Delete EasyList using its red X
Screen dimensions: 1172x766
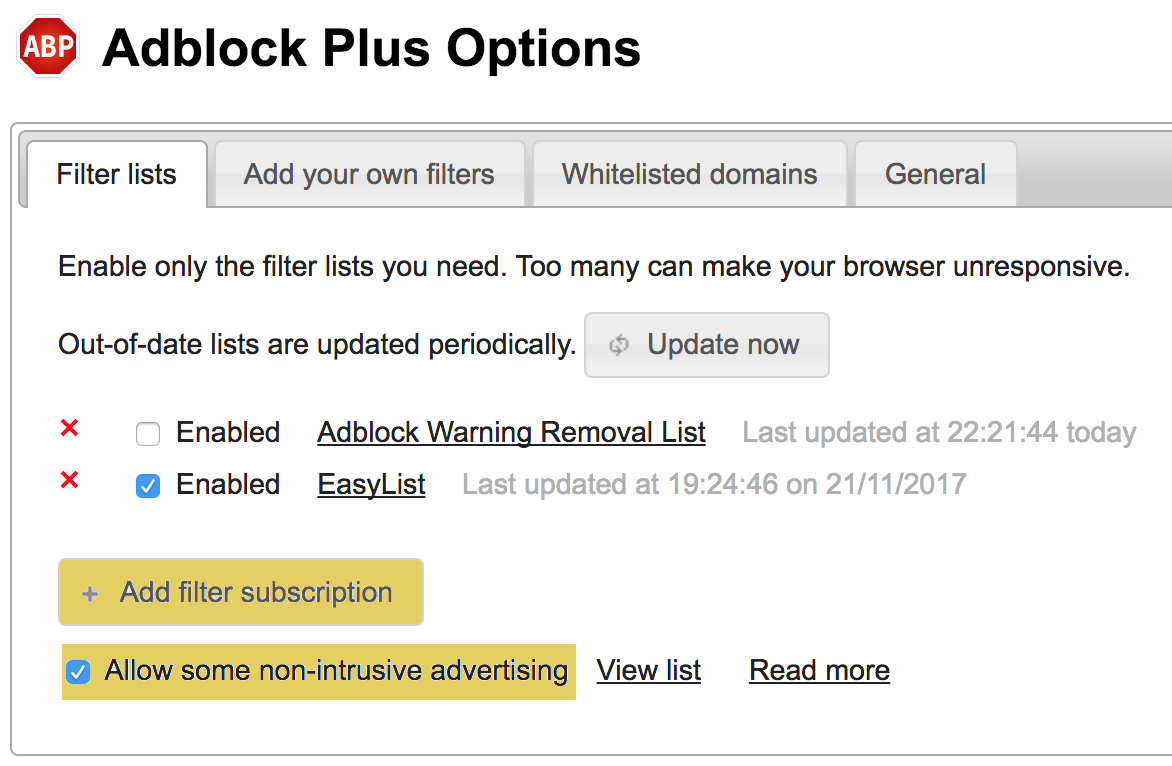[x=69, y=481]
